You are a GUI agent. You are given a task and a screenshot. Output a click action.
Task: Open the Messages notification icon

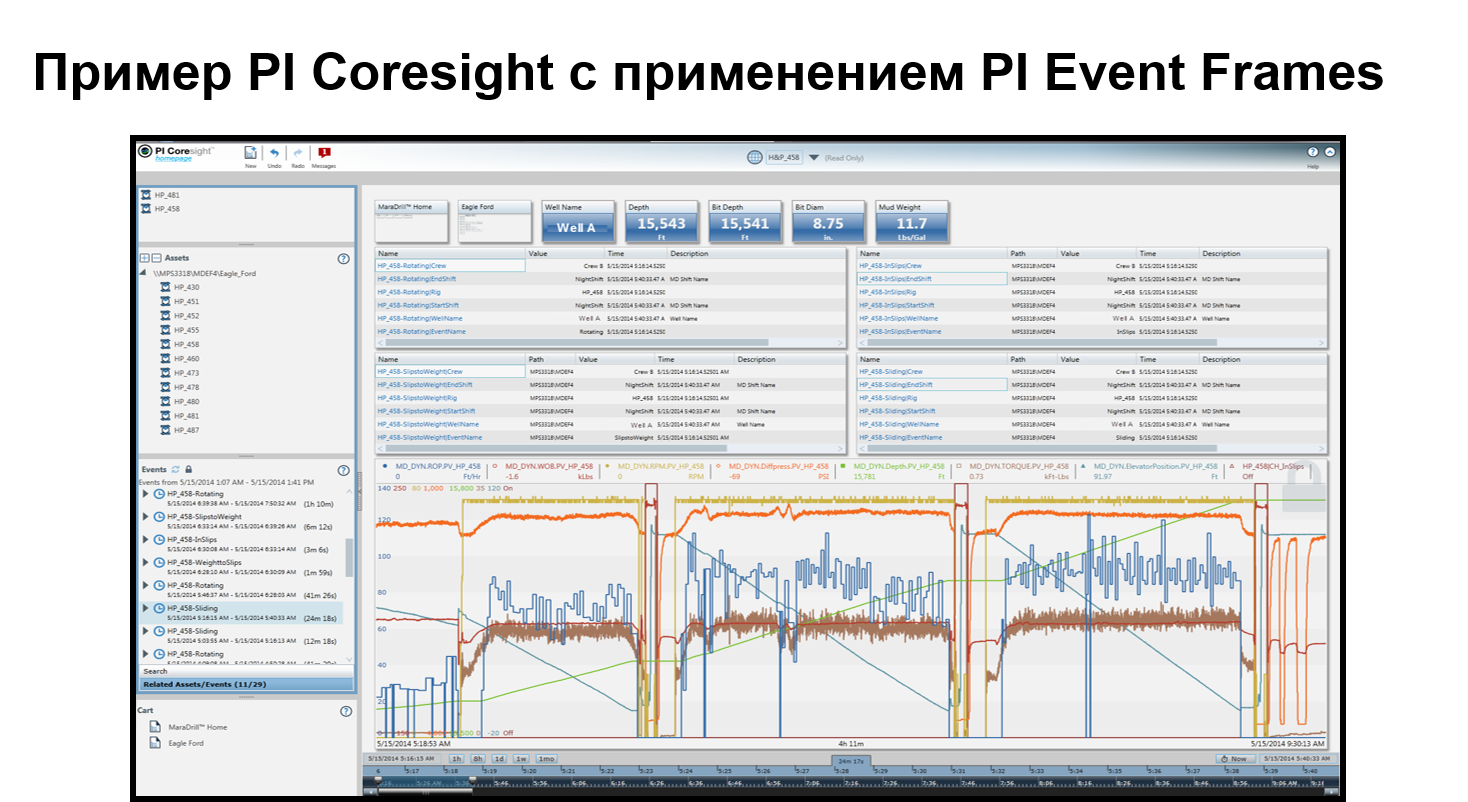324,153
